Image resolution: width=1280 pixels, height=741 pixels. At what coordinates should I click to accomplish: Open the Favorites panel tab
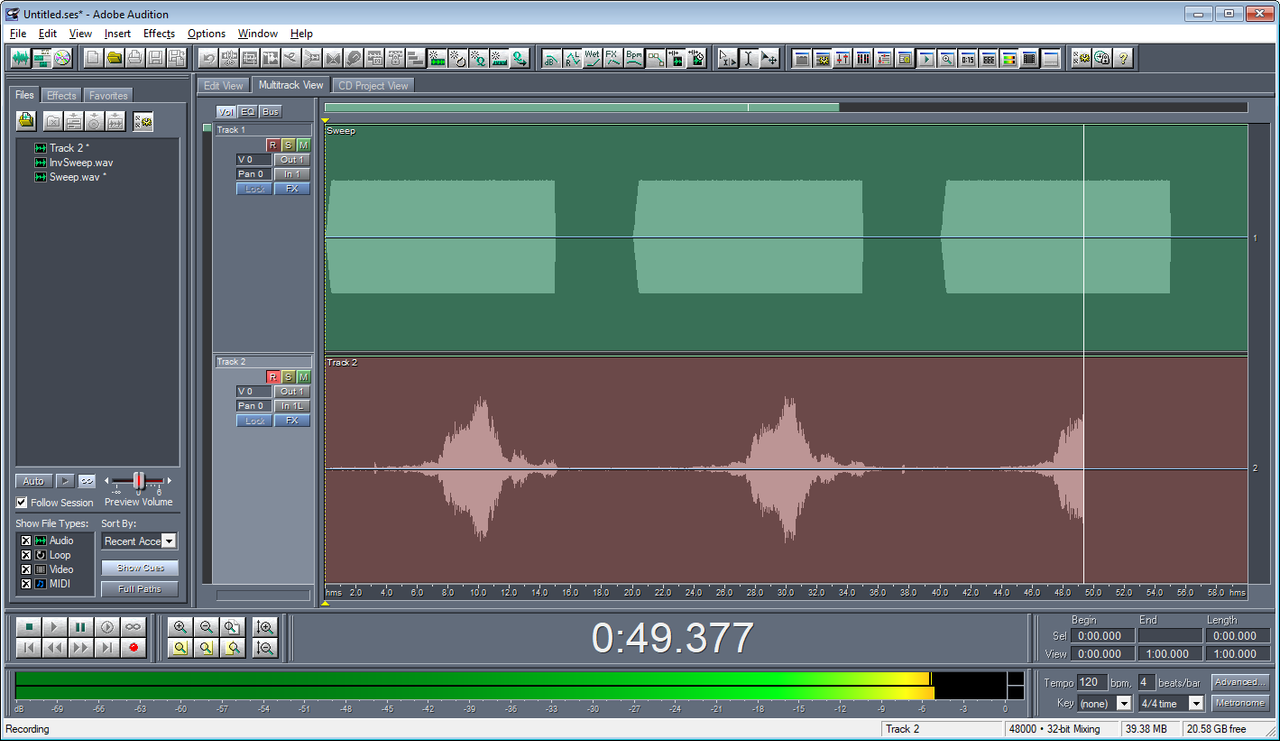point(108,96)
